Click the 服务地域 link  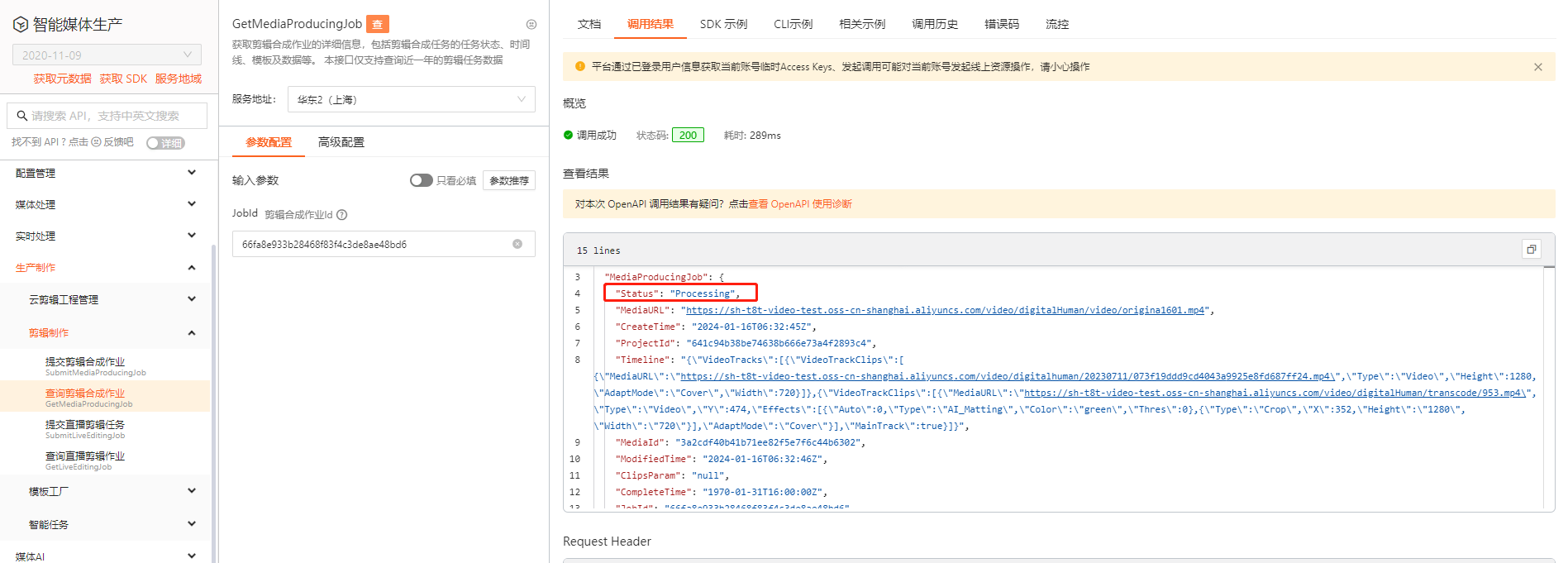179,79
